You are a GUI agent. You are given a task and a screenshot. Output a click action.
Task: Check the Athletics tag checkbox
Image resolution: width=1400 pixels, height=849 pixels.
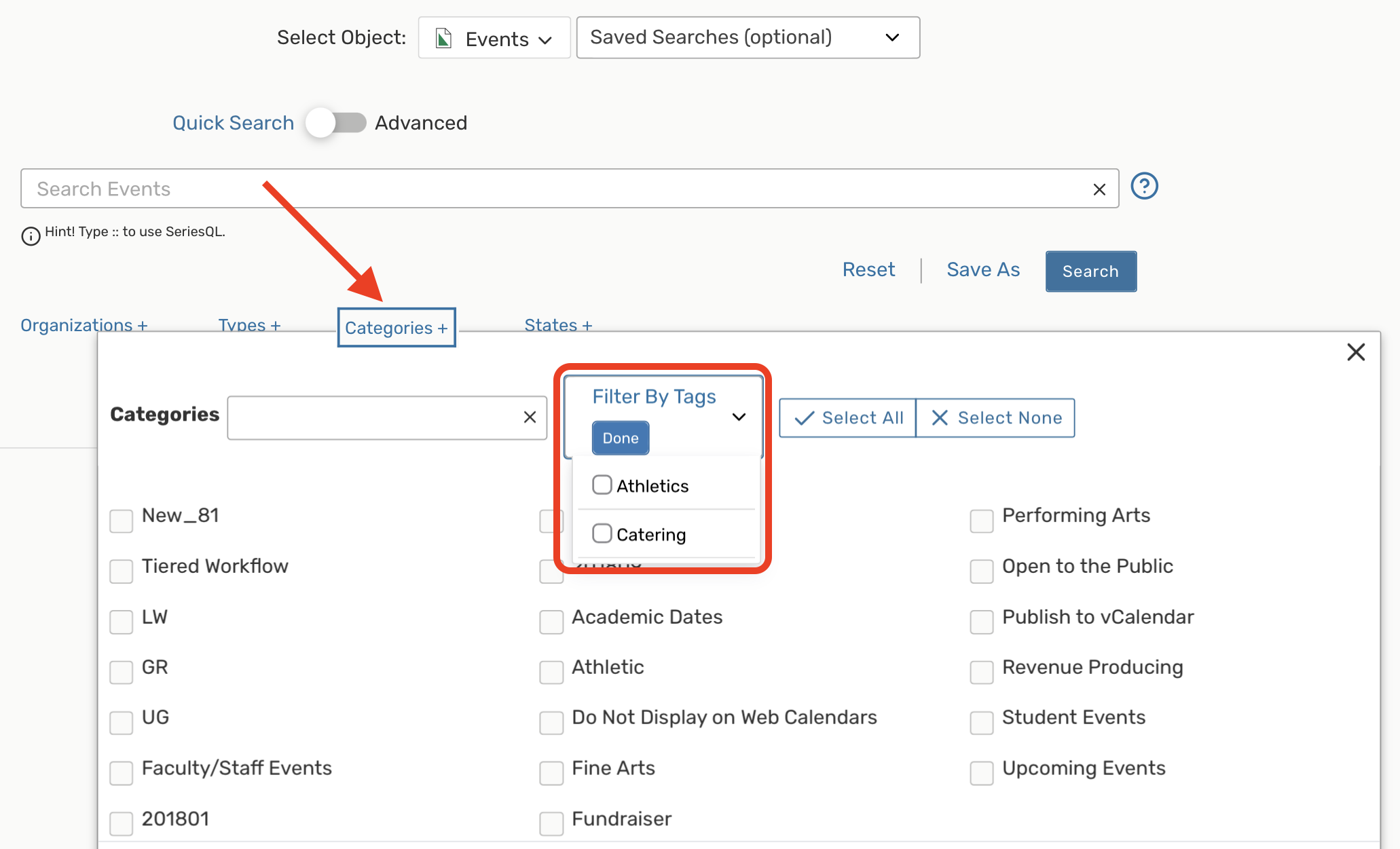(602, 485)
